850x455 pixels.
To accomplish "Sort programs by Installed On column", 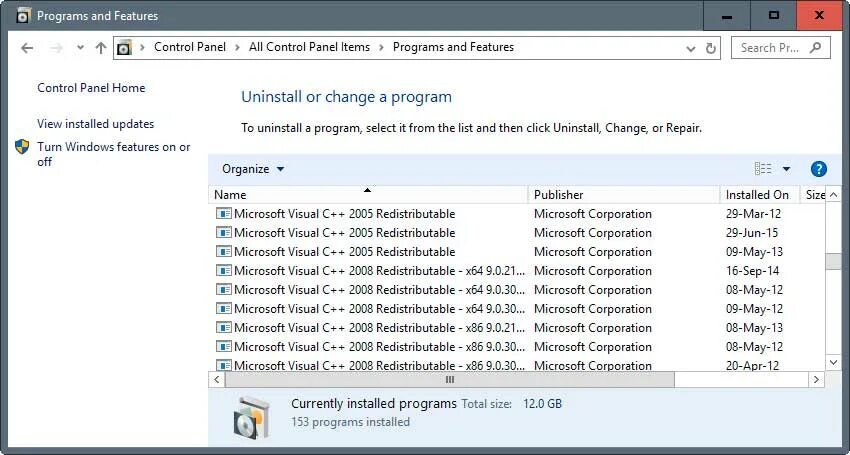I will coord(757,194).
